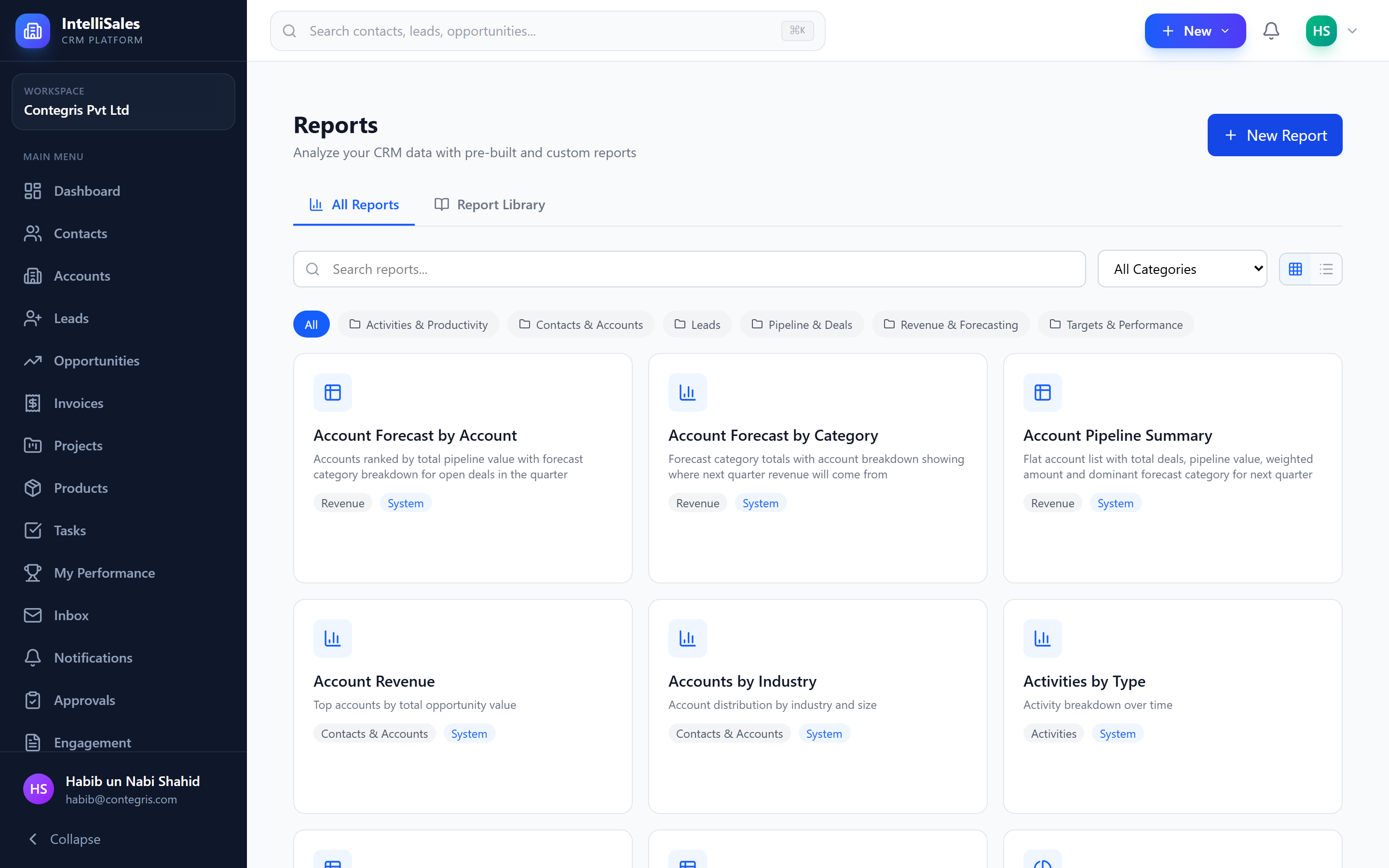Navigate to Opportunities in sidebar
Image resolution: width=1389 pixels, height=868 pixels.
123,361
